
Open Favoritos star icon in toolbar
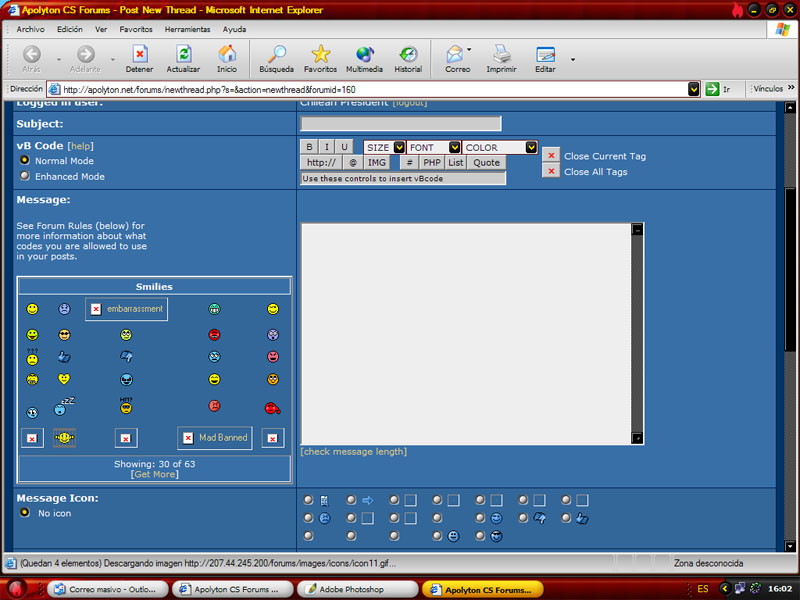(320, 54)
